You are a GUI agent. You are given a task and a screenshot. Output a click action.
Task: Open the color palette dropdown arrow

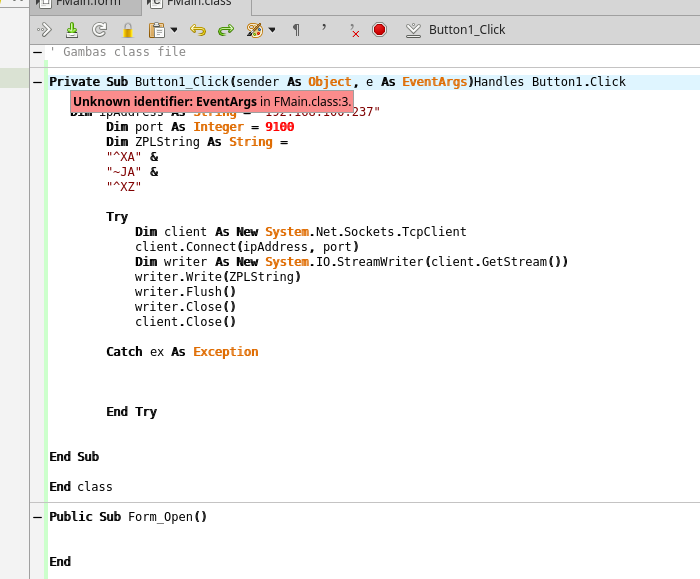272,30
